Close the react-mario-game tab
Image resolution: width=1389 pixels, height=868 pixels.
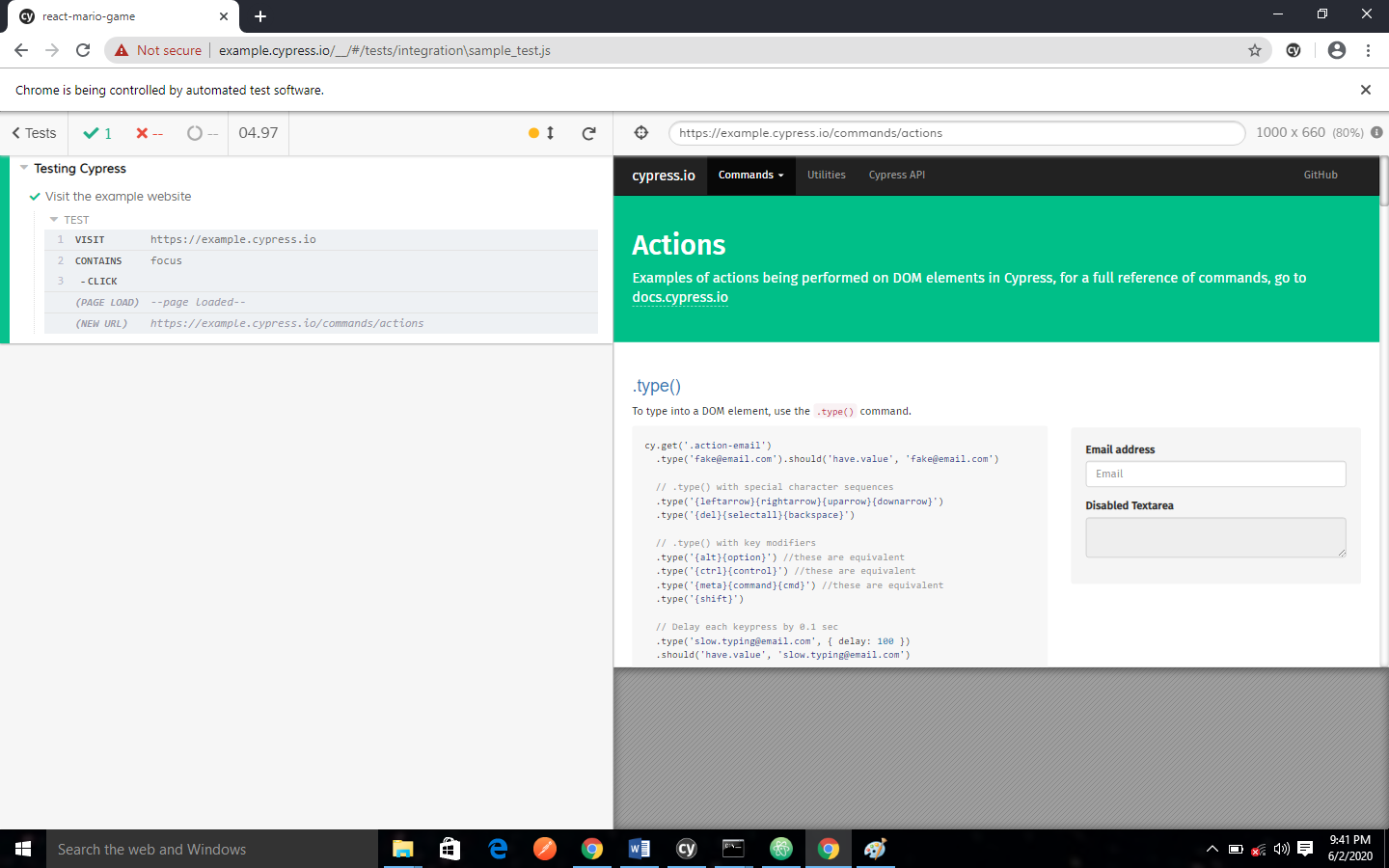224,16
